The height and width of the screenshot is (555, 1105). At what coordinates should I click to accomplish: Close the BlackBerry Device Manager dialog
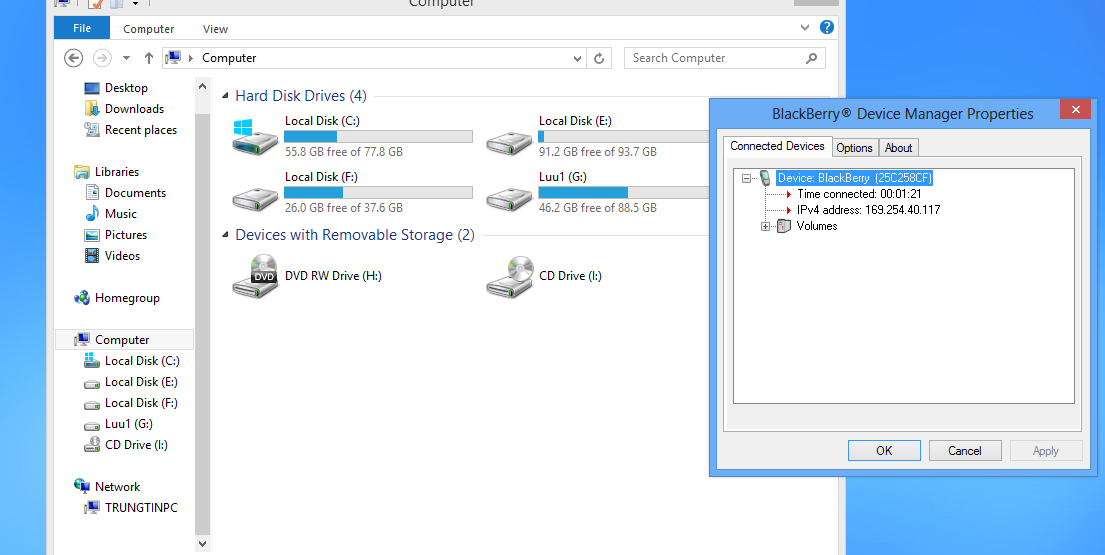click(1075, 109)
